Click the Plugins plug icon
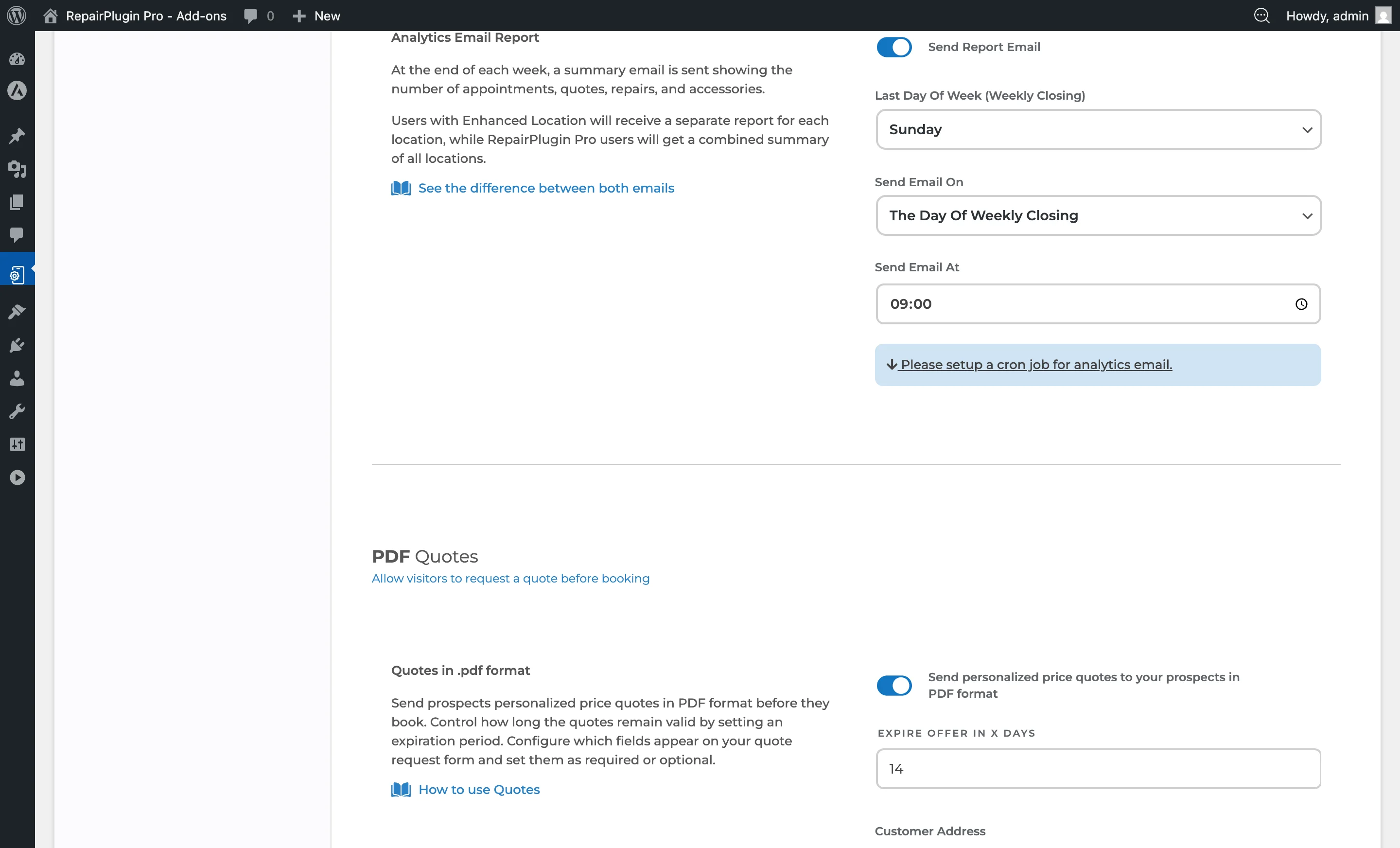1400x848 pixels. 17,344
